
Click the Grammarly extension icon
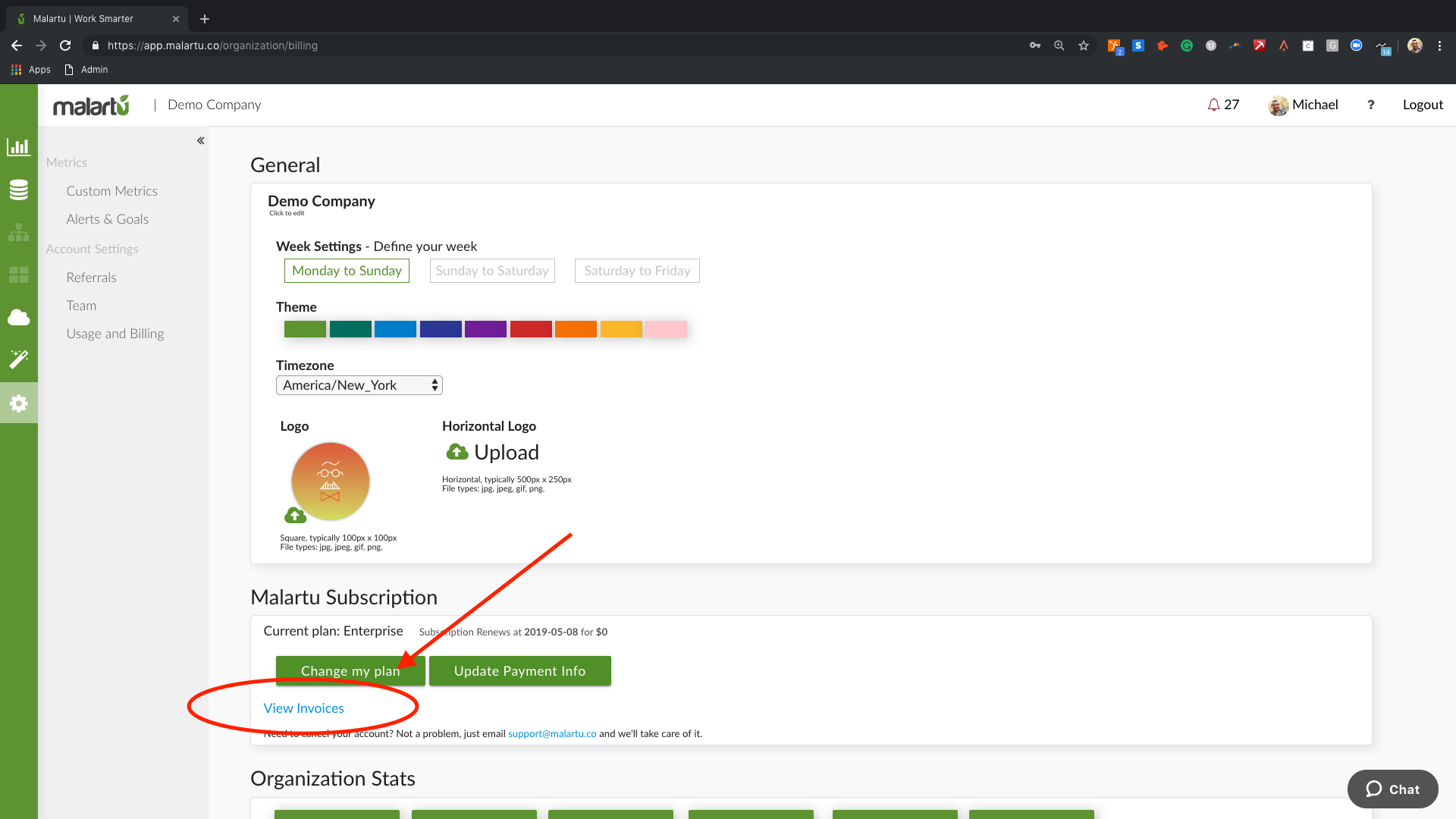coord(1187,45)
